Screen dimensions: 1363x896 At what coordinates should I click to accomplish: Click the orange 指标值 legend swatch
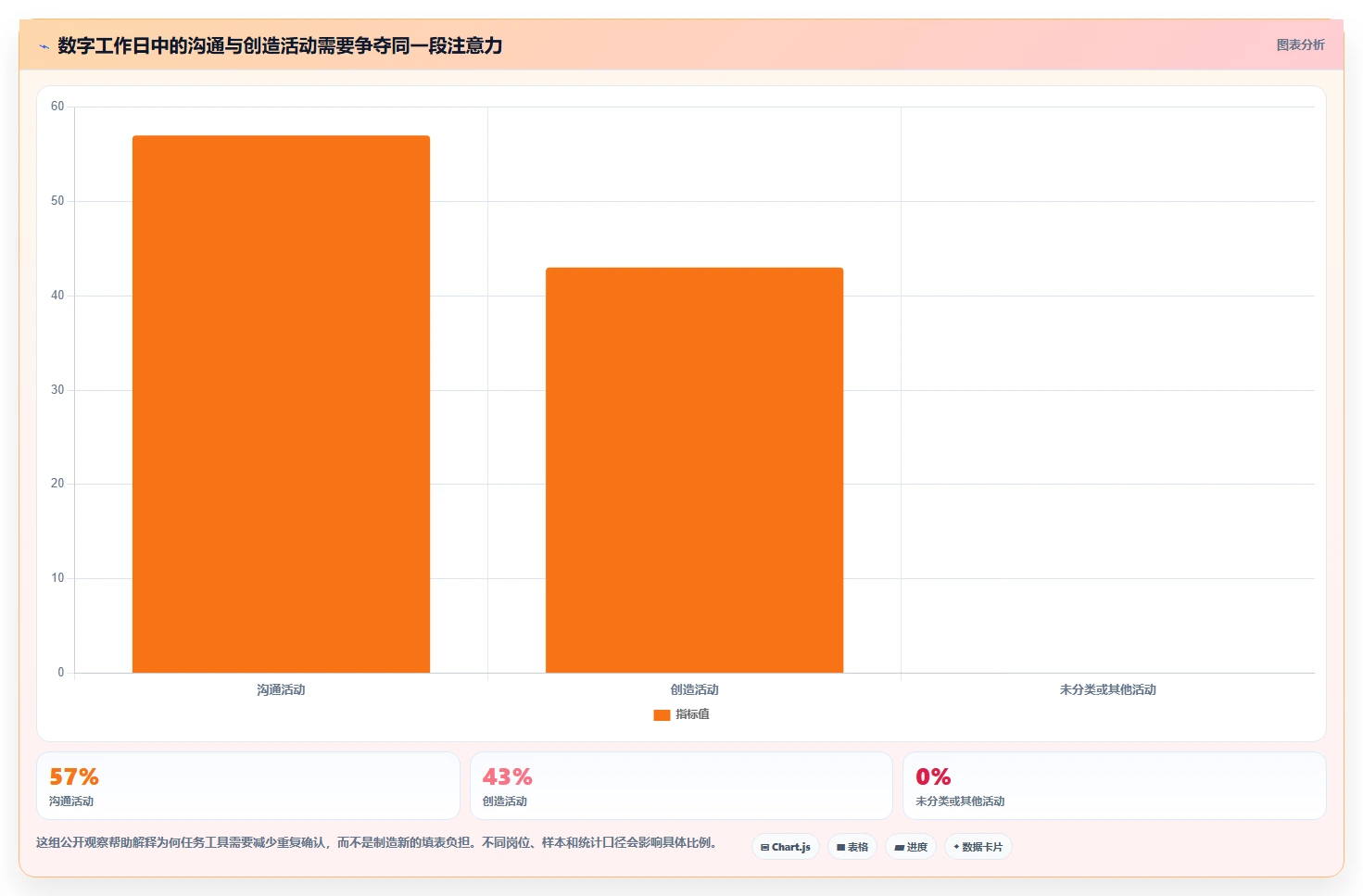[x=662, y=714]
